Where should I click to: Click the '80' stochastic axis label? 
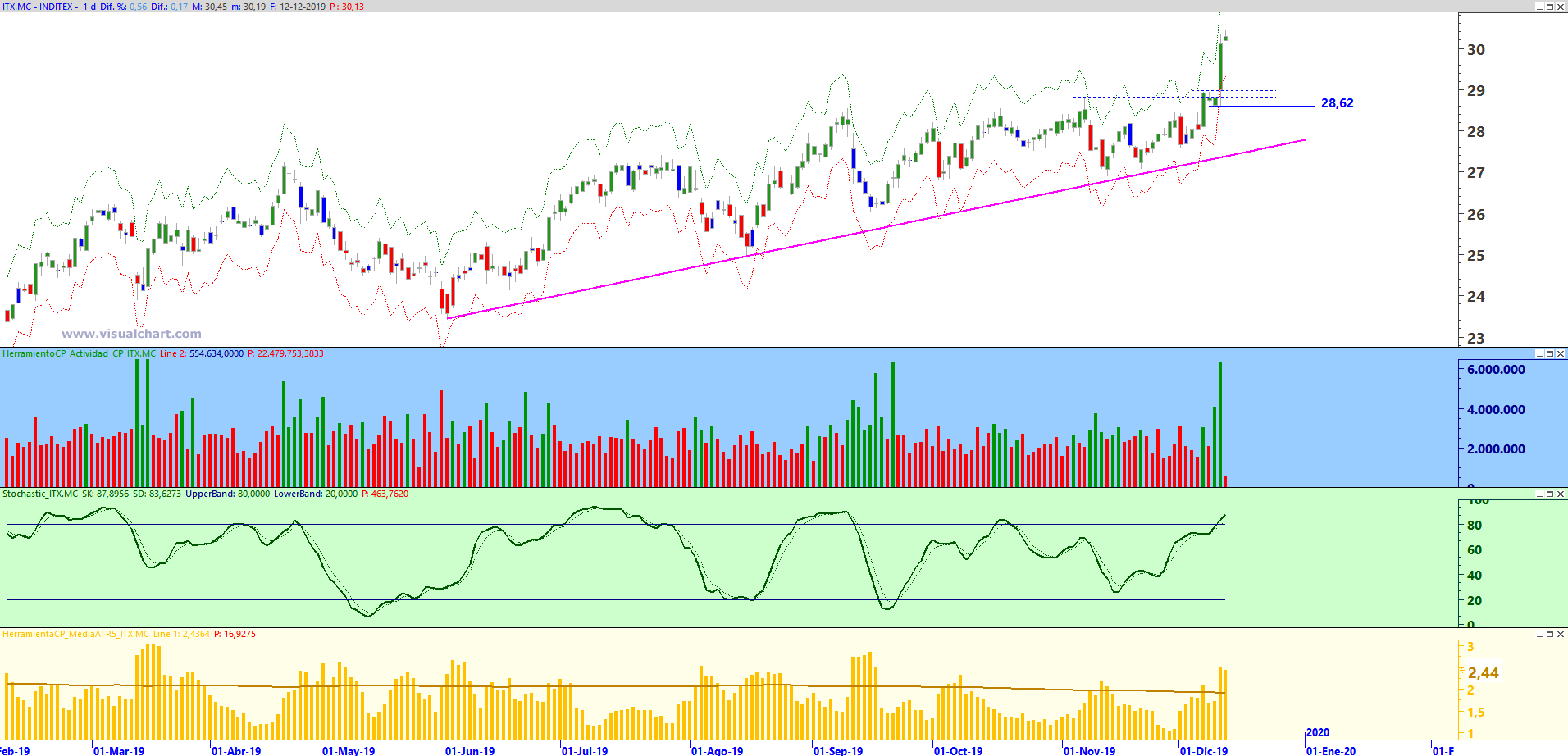pos(1475,526)
